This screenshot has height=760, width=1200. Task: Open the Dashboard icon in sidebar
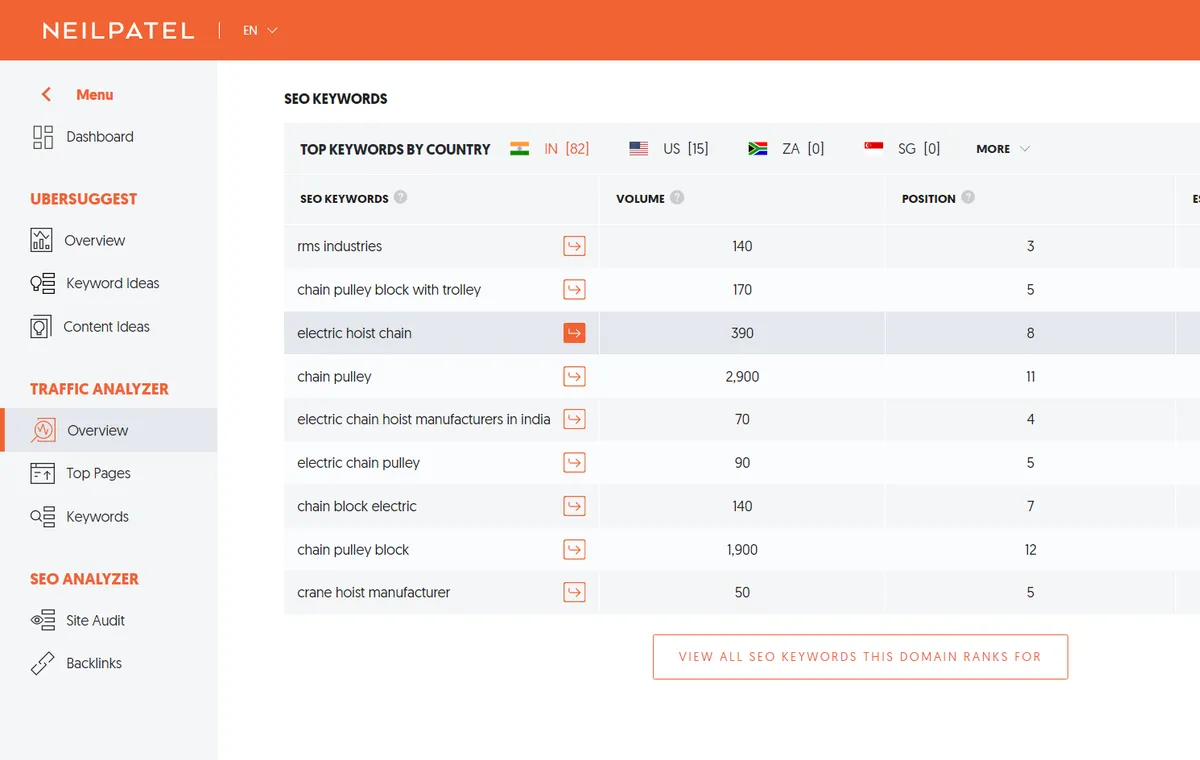pyautogui.click(x=43, y=137)
